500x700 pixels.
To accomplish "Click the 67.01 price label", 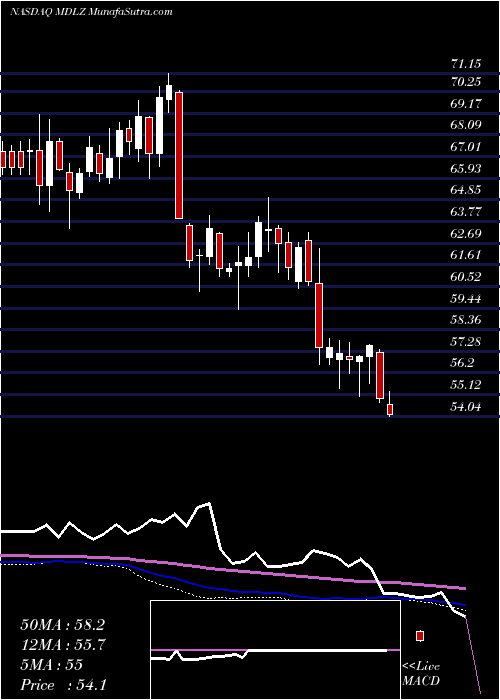I will [x=467, y=147].
